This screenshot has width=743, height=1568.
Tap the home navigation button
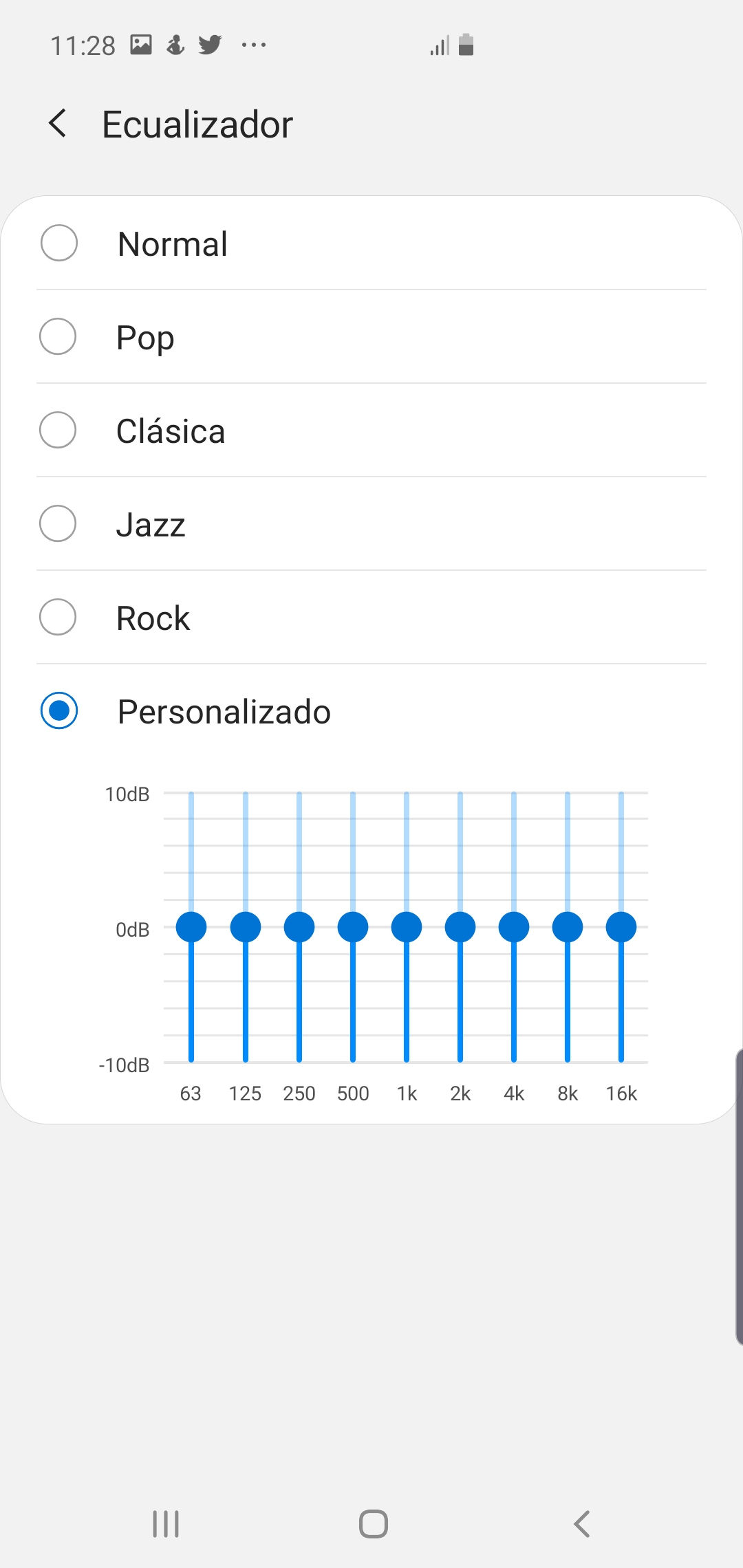pos(374,1524)
